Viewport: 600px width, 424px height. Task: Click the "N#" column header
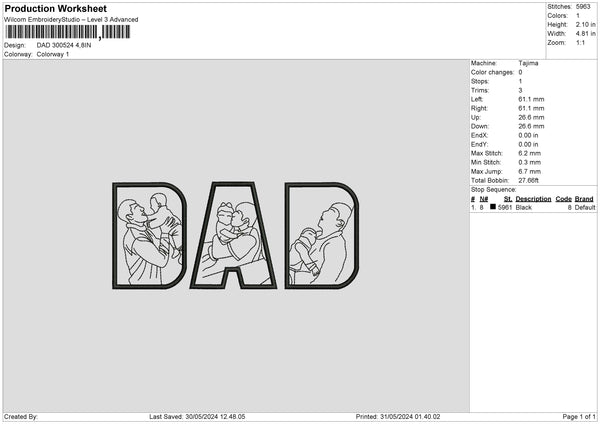click(x=484, y=199)
